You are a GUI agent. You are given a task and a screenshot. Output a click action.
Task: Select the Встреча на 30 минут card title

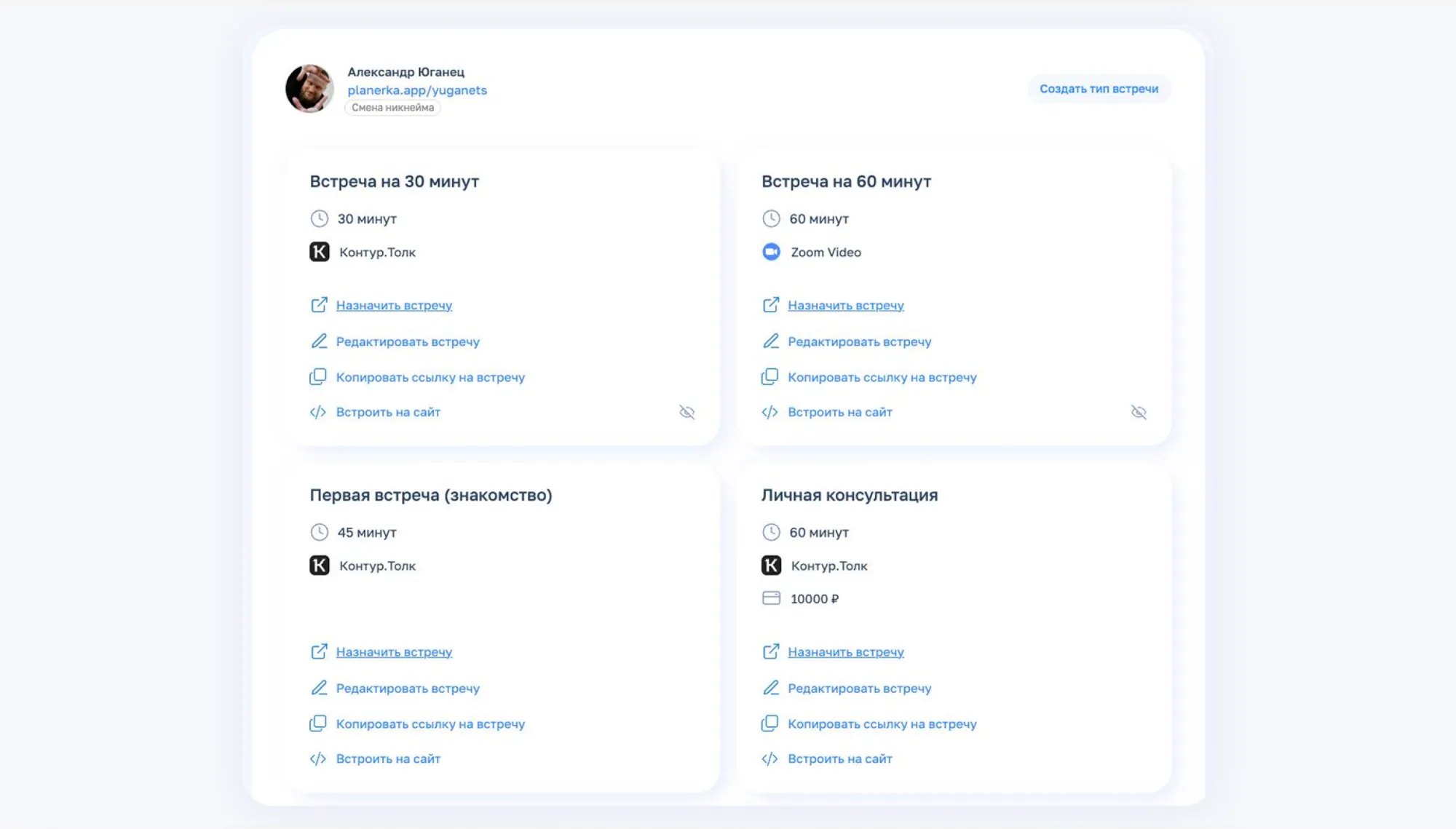pyautogui.click(x=394, y=181)
